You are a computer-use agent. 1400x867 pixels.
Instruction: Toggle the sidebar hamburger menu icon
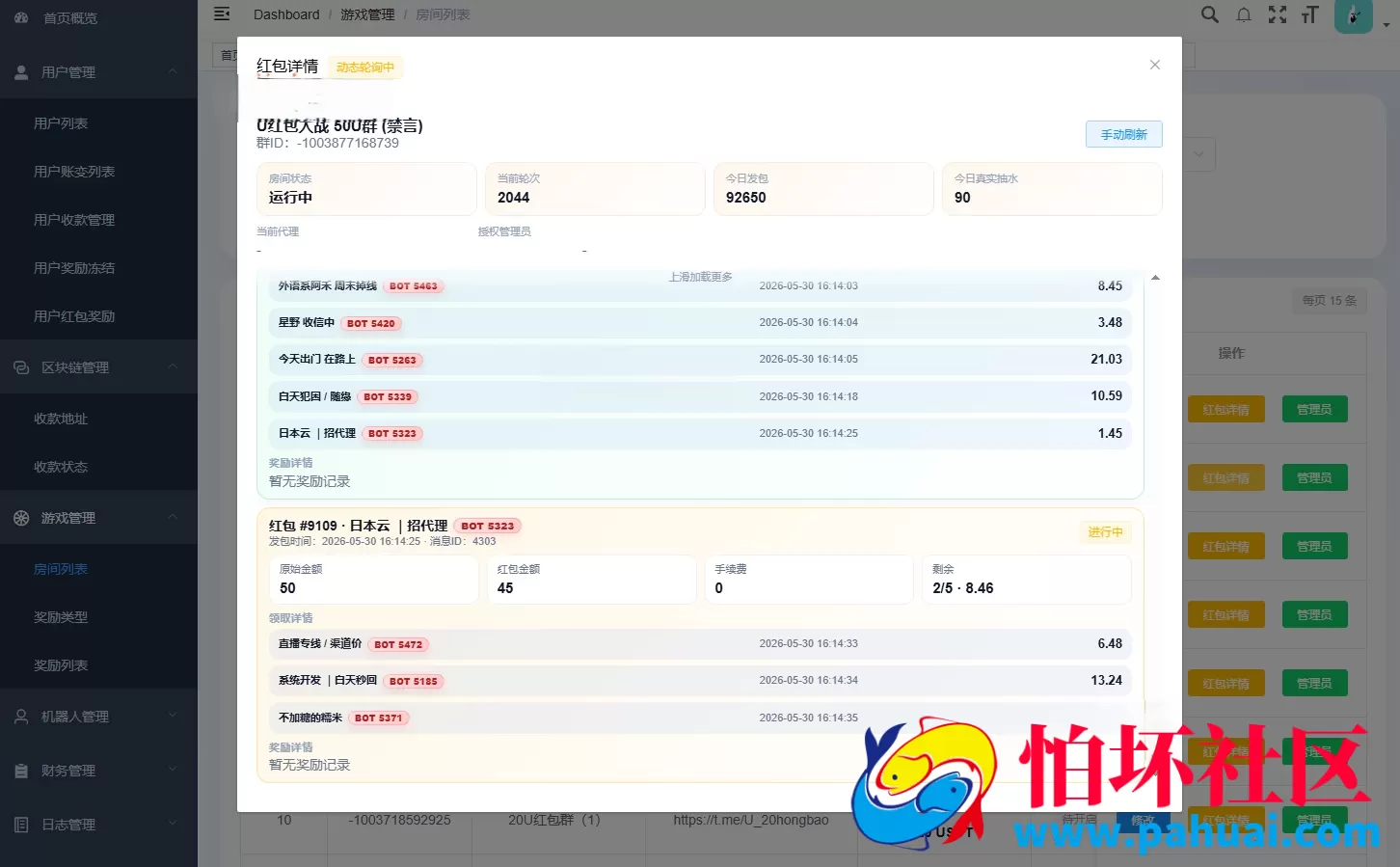pyautogui.click(x=222, y=14)
